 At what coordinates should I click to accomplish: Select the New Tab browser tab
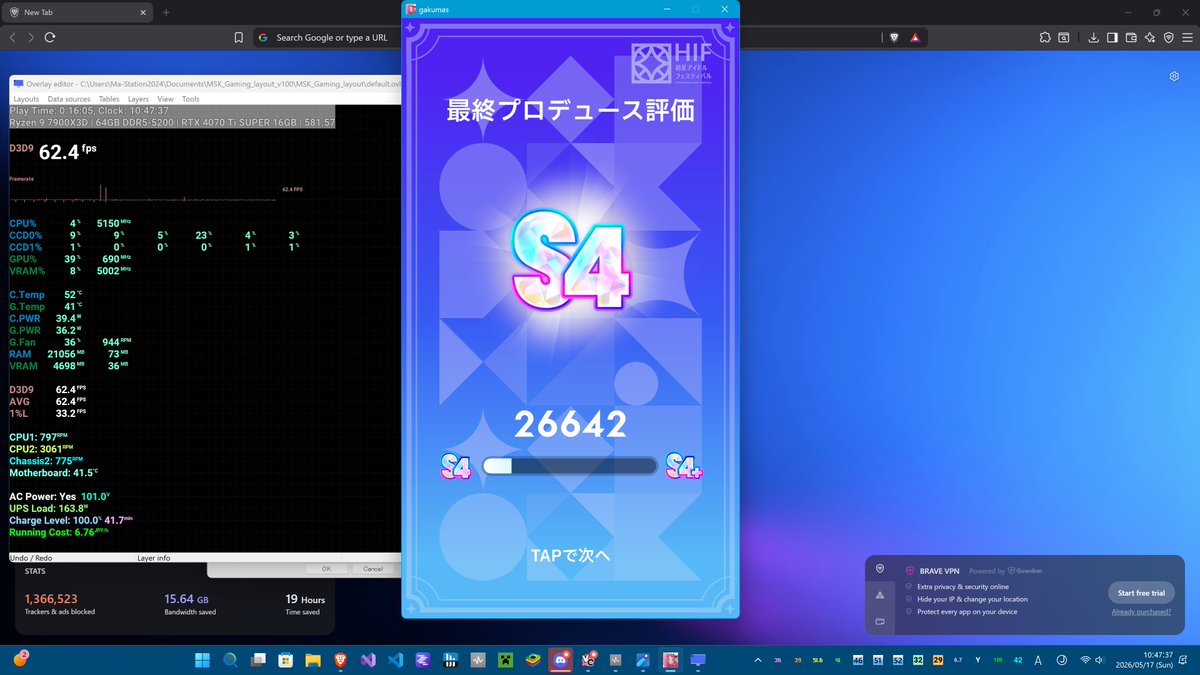(x=75, y=12)
